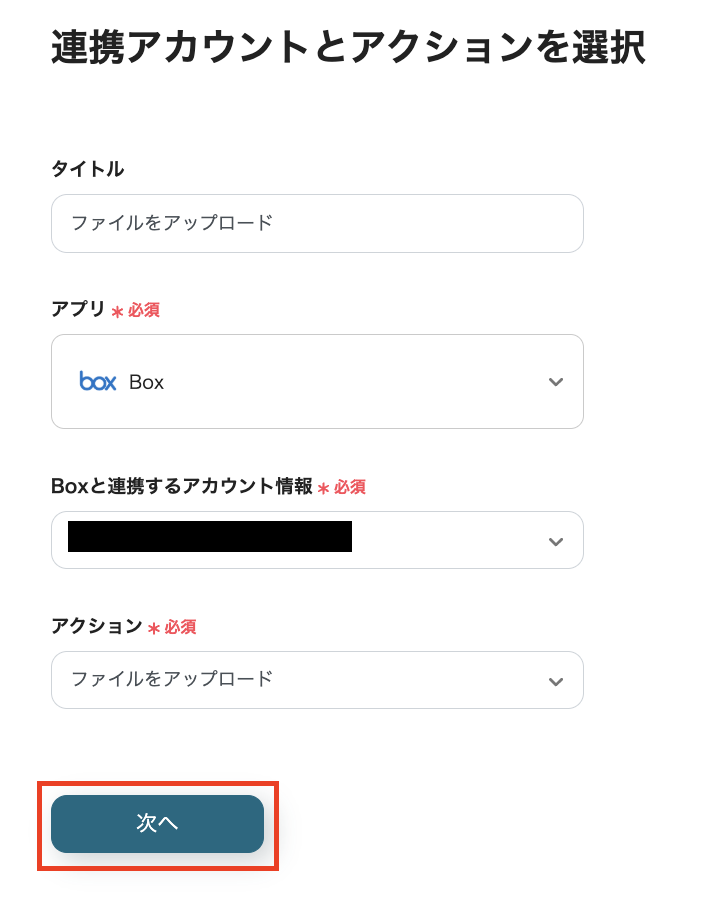724x910 pixels.
Task: Click the 必須 marker next to アプリ
Action: [143, 311]
